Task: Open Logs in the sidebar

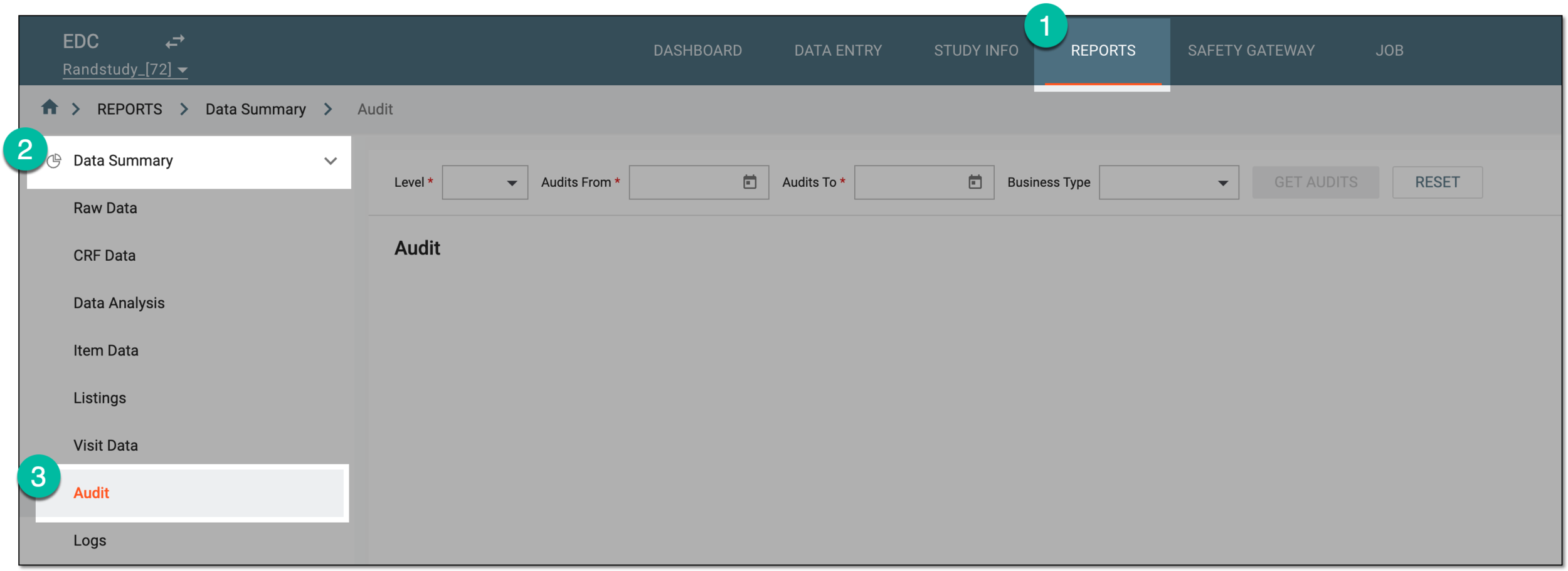Action: [x=89, y=540]
